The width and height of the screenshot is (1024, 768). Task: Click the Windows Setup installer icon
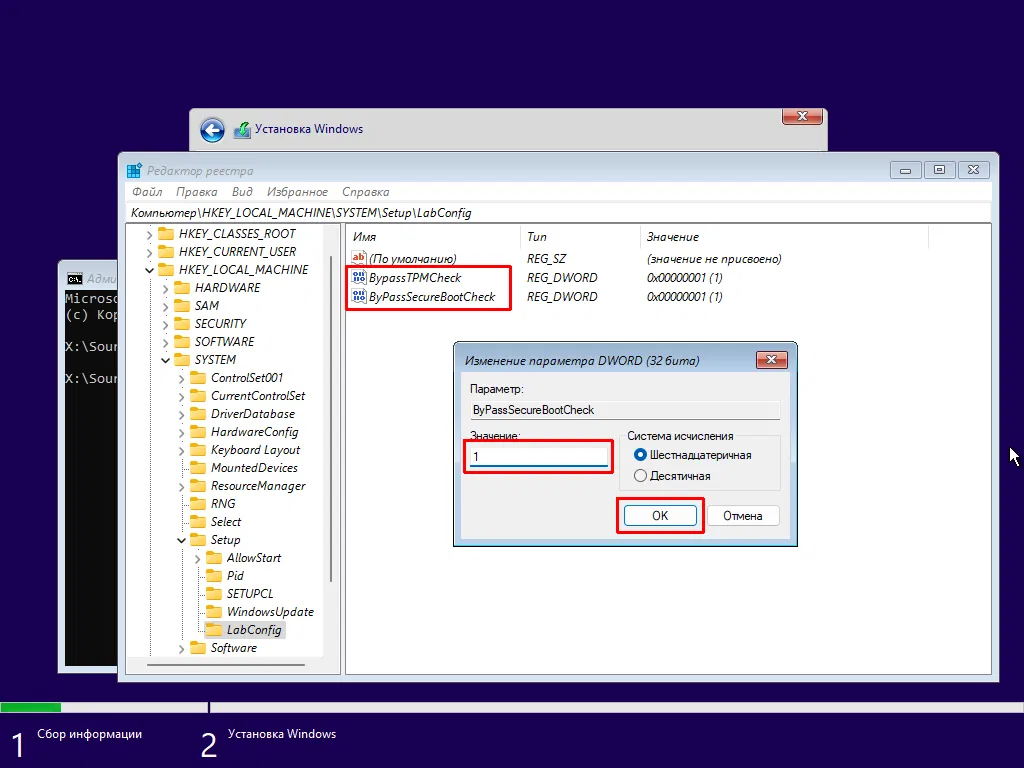pyautogui.click(x=242, y=129)
